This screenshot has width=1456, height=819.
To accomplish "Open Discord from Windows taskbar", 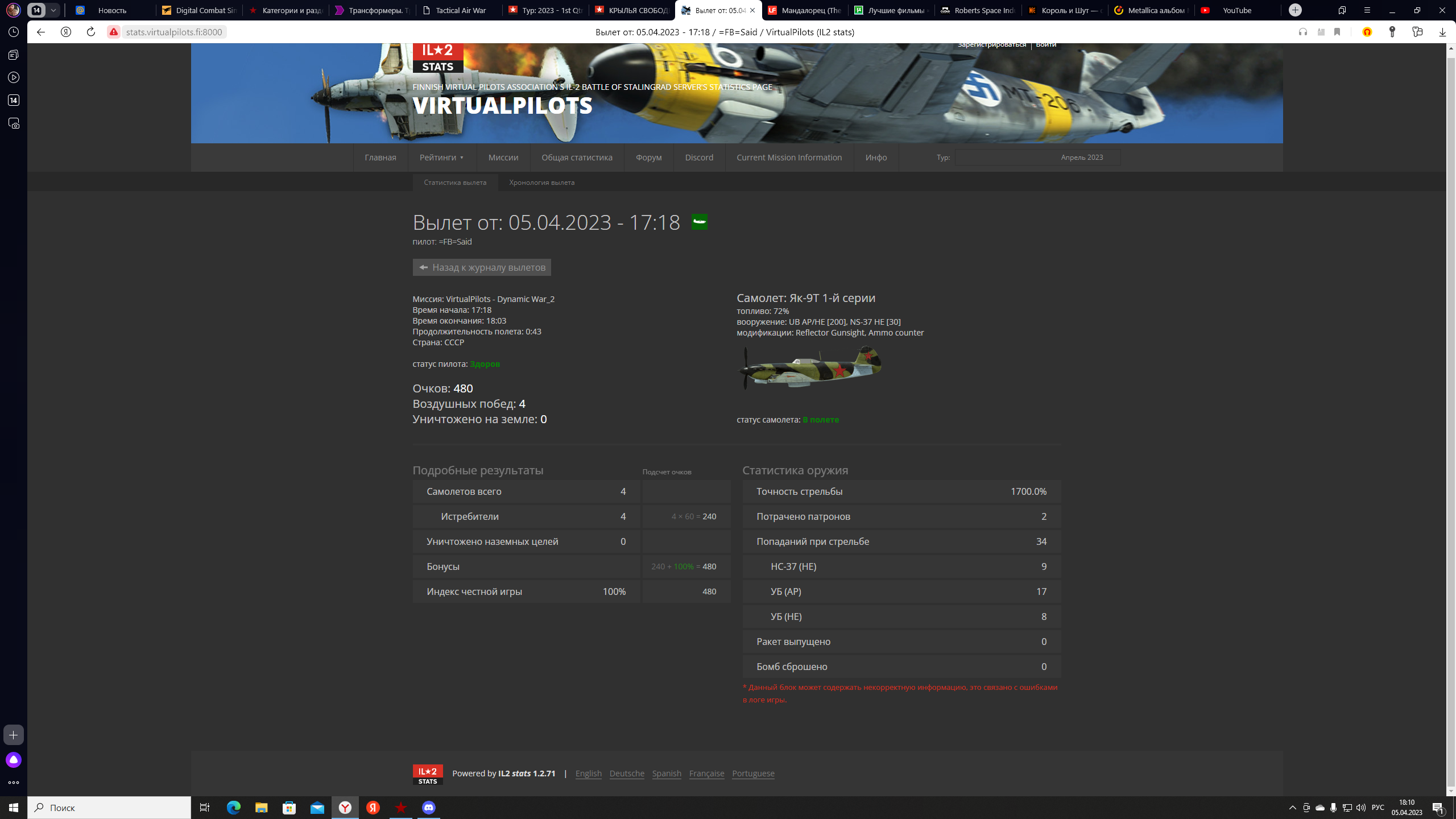I will pyautogui.click(x=429, y=808).
